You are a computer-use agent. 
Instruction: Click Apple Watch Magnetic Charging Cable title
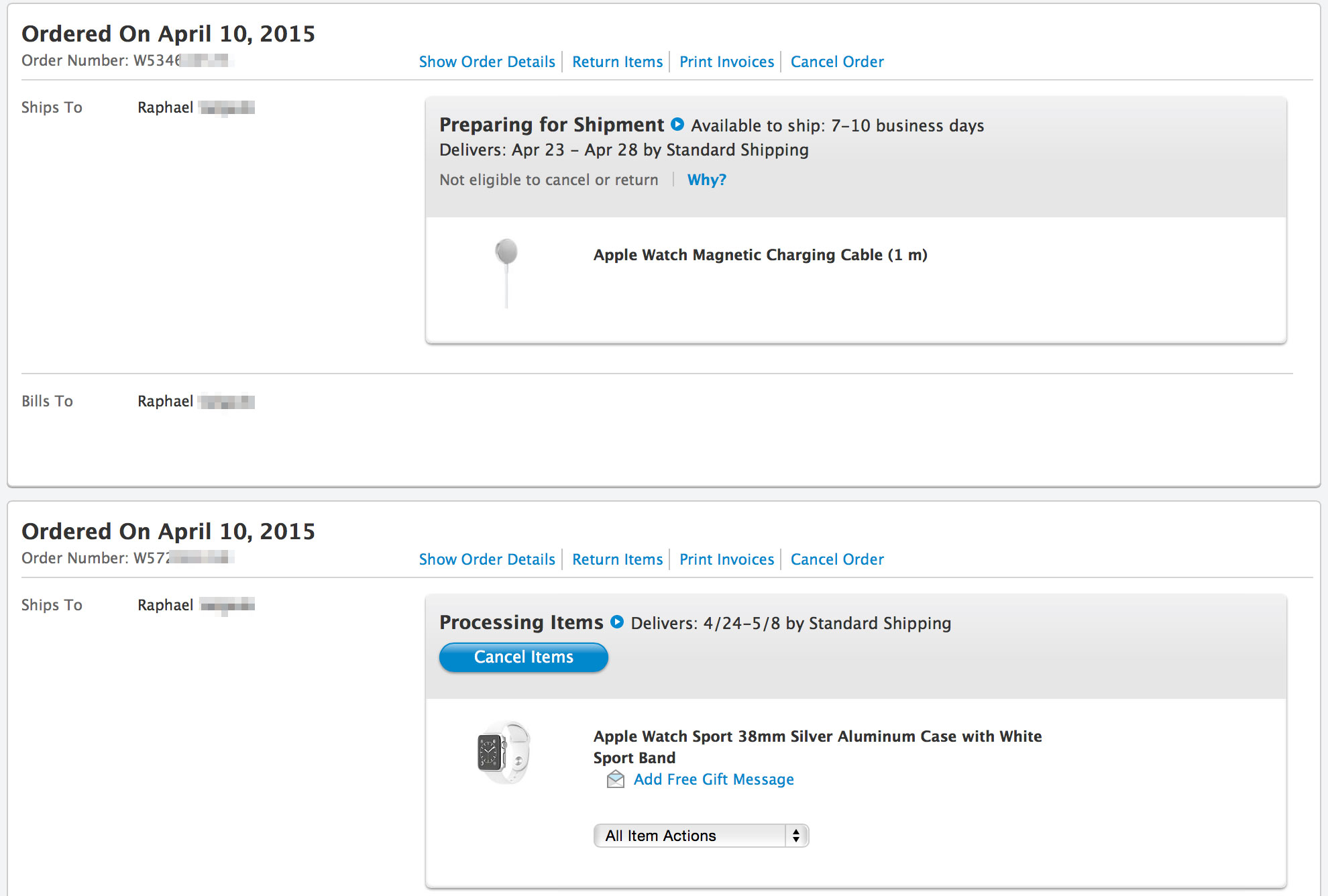tap(761, 255)
